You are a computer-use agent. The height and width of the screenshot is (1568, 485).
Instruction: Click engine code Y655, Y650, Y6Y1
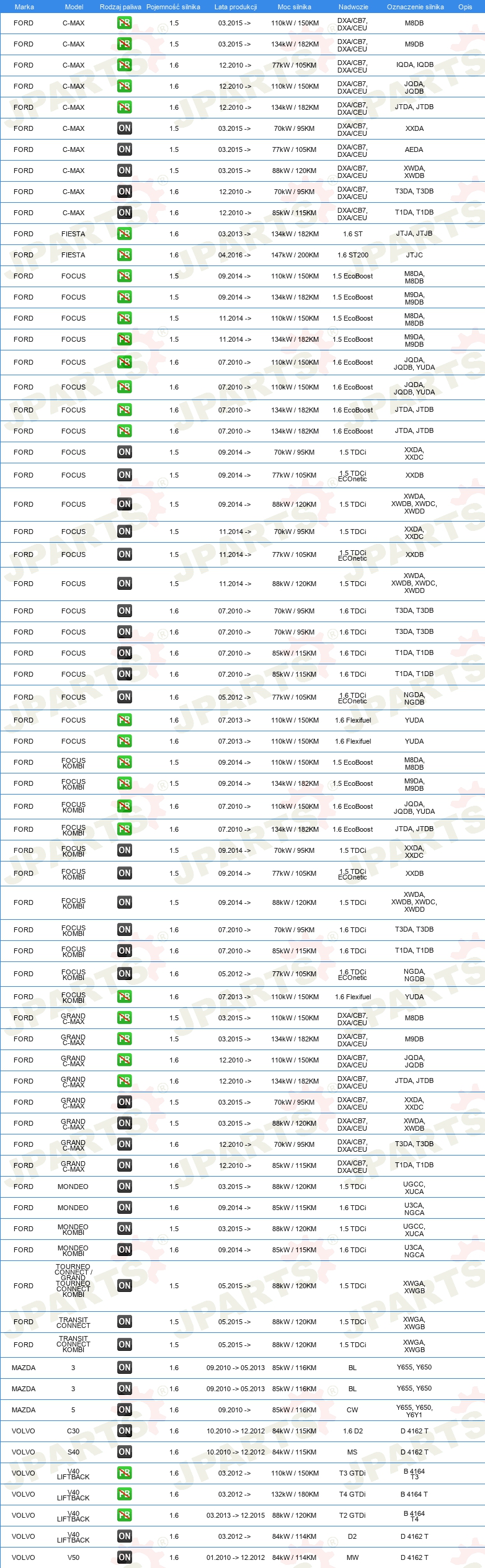tap(414, 1411)
